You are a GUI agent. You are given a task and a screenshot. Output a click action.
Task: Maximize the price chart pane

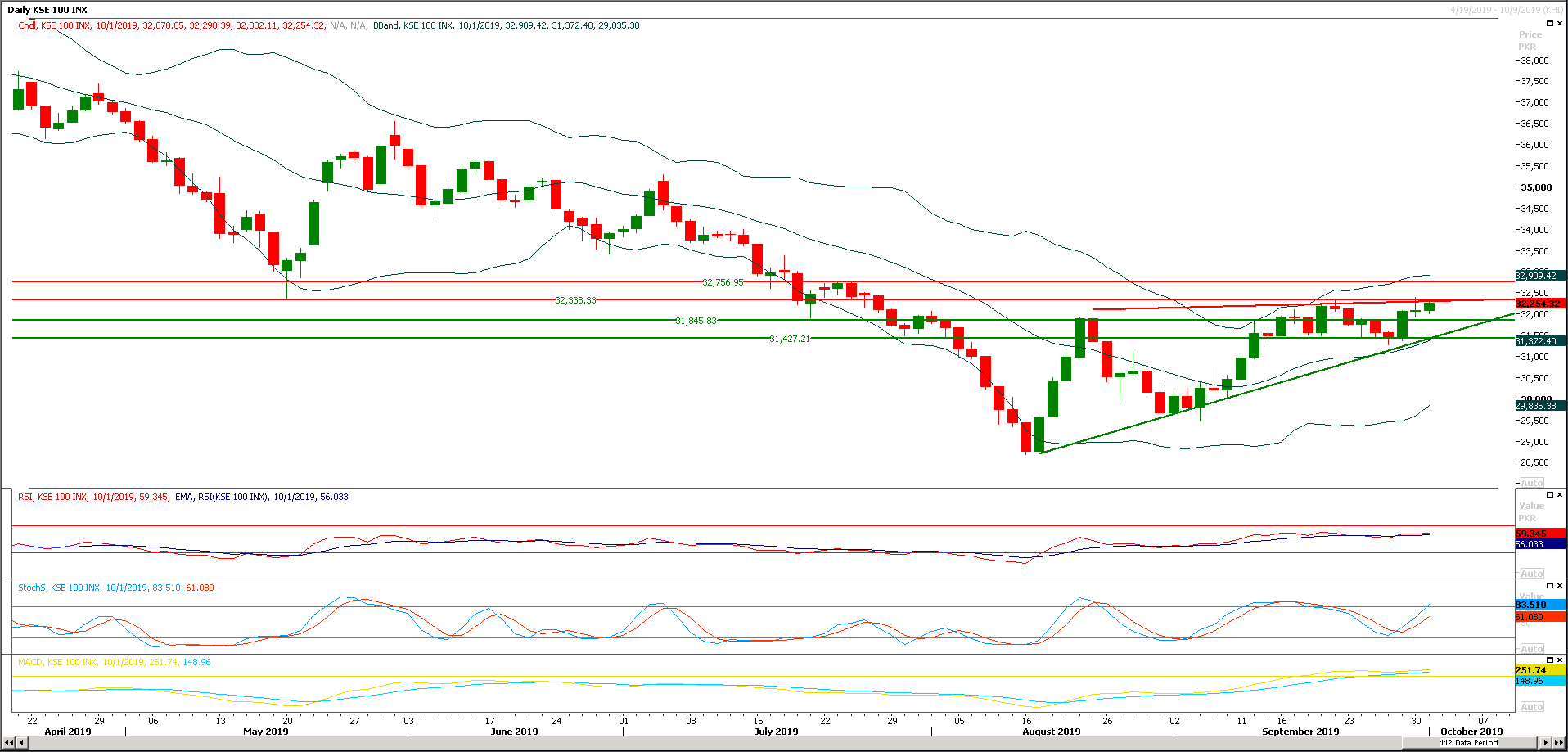coord(1551,23)
